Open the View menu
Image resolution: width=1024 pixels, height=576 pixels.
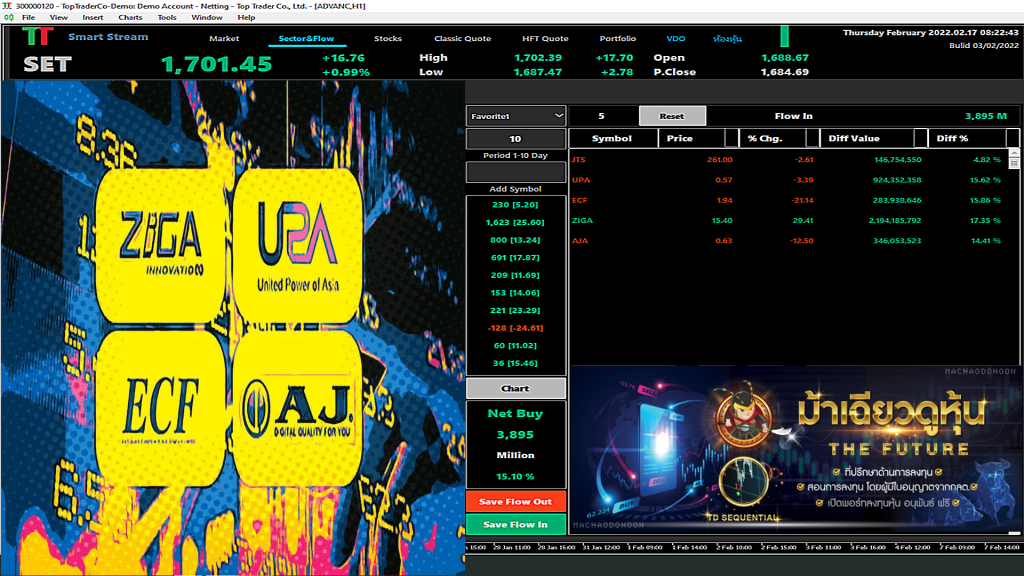(x=58, y=18)
